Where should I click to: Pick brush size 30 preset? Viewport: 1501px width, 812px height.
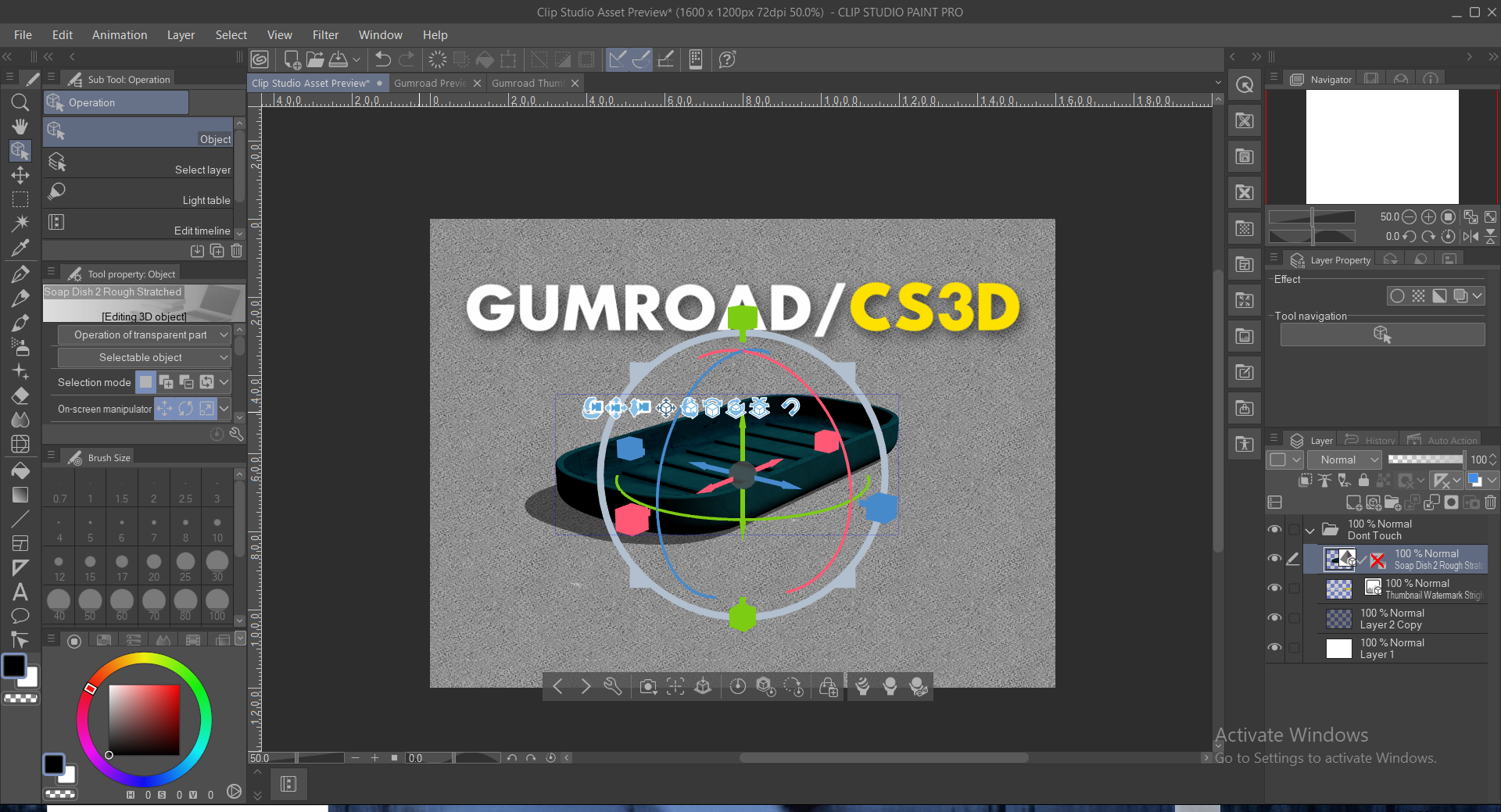(217, 565)
